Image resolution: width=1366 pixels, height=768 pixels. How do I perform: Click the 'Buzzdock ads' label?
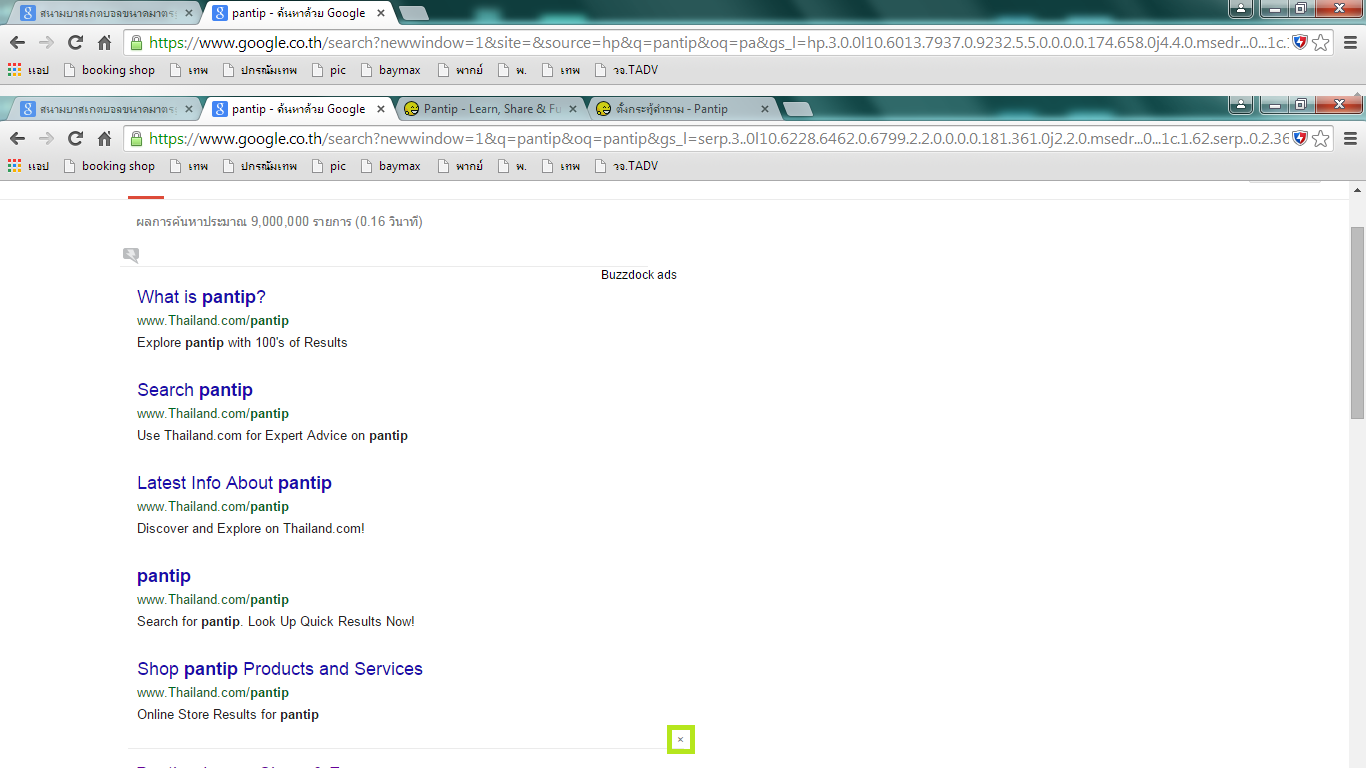pos(639,275)
